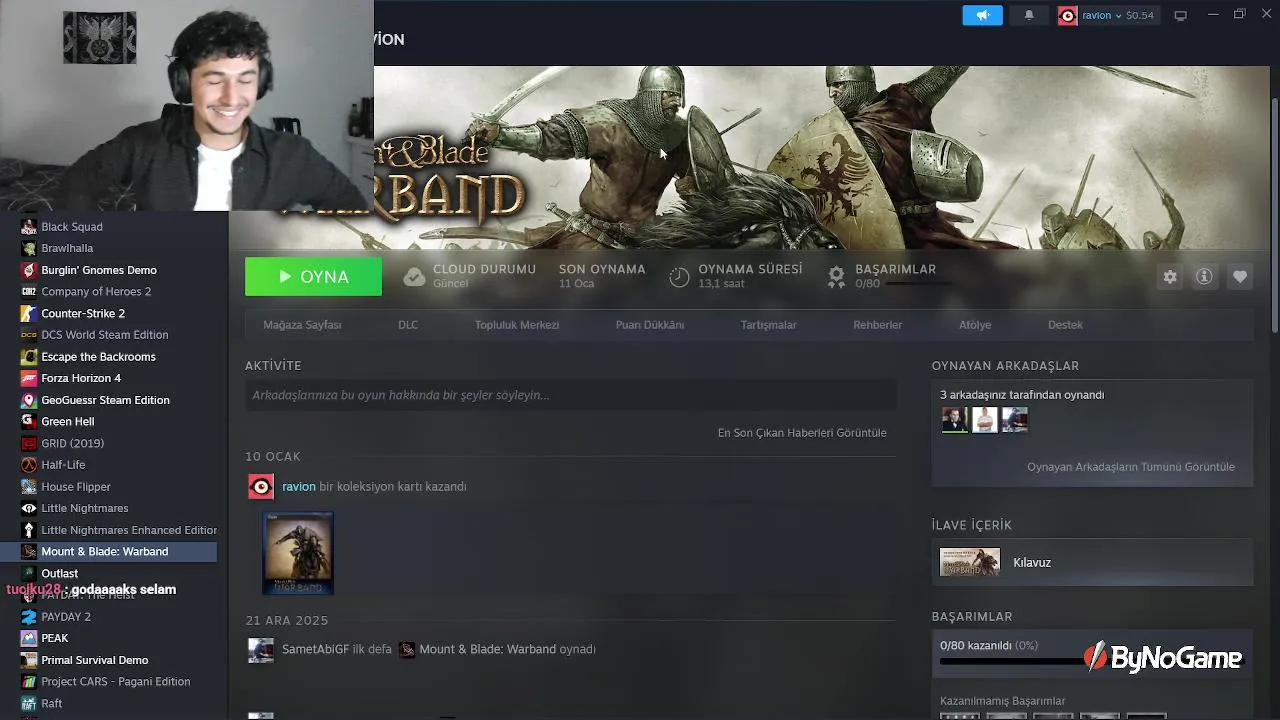Viewport: 1280px width, 720px height.
Task: Open the Warband trading card thumbnail
Action: click(x=298, y=553)
